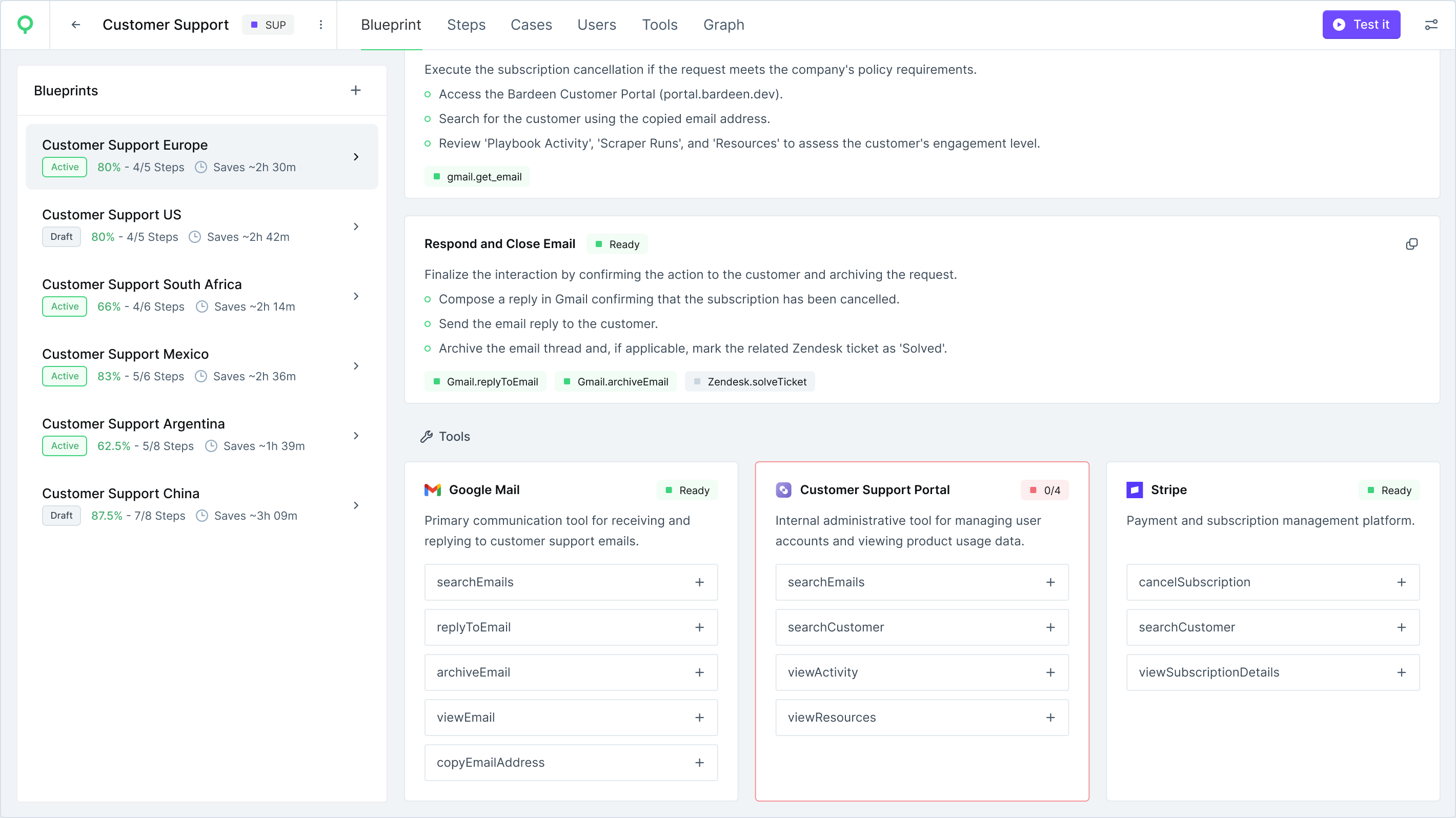Viewport: 1456px width, 818px height.
Task: Expand Customer Support US blueprint chevron
Action: pos(355,227)
